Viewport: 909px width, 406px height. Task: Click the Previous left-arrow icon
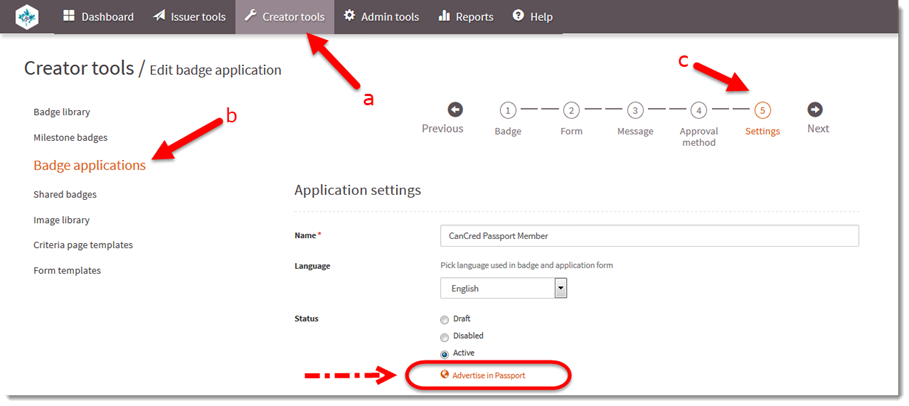(455, 110)
